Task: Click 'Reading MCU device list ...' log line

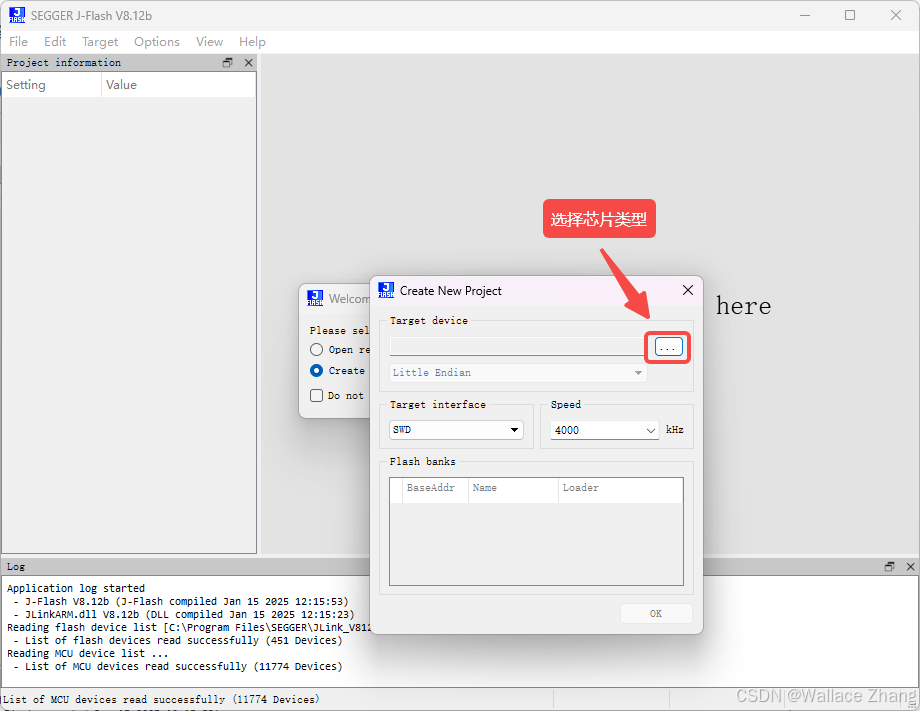Action: point(87,654)
